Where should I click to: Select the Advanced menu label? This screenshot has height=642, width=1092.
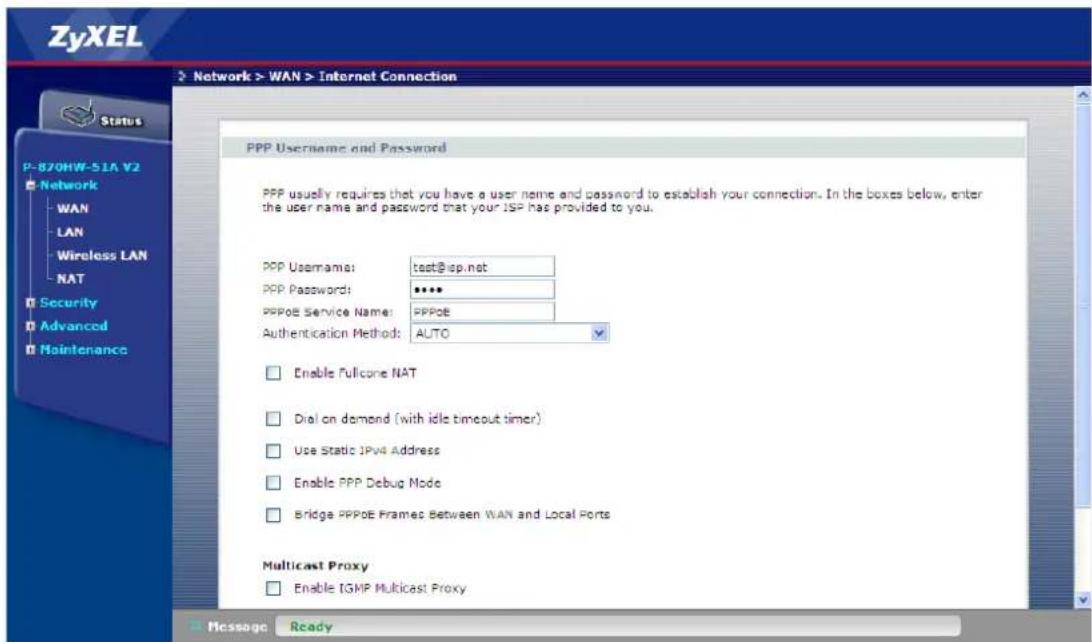coord(73,326)
